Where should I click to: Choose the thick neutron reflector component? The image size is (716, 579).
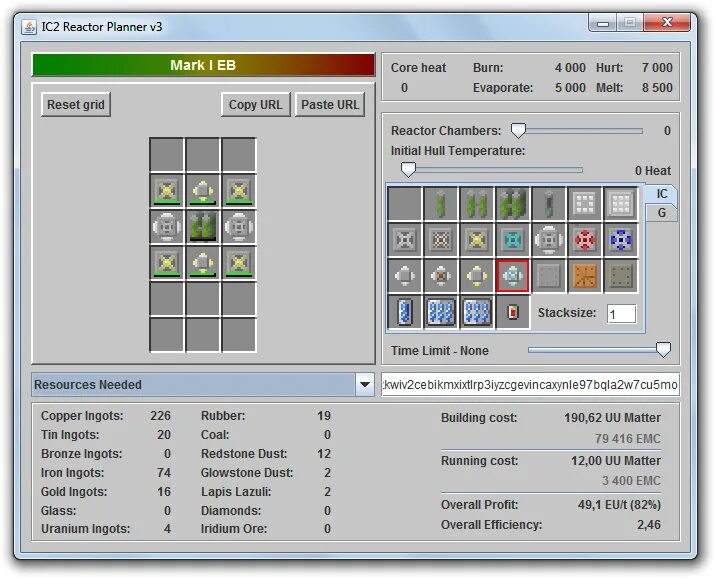pyautogui.click(x=621, y=204)
